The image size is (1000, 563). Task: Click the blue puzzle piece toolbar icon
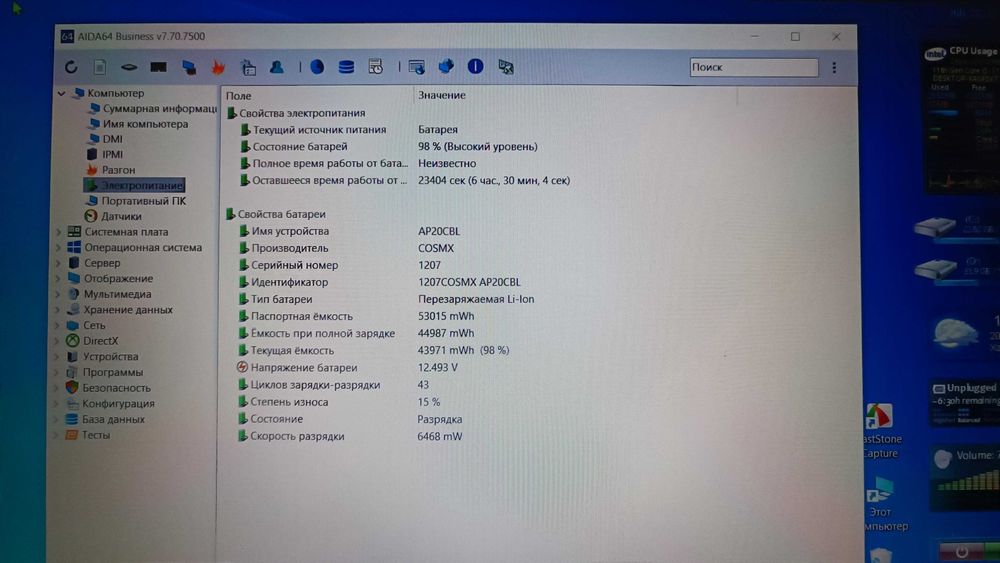tap(446, 66)
